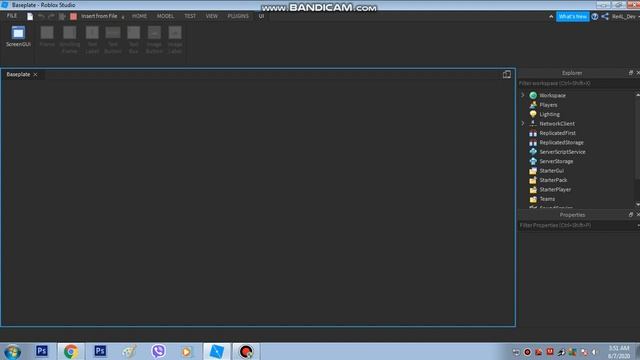Screen dimensions: 640x360
Task: Click Insert from File
Action: pyautogui.click(x=99, y=16)
